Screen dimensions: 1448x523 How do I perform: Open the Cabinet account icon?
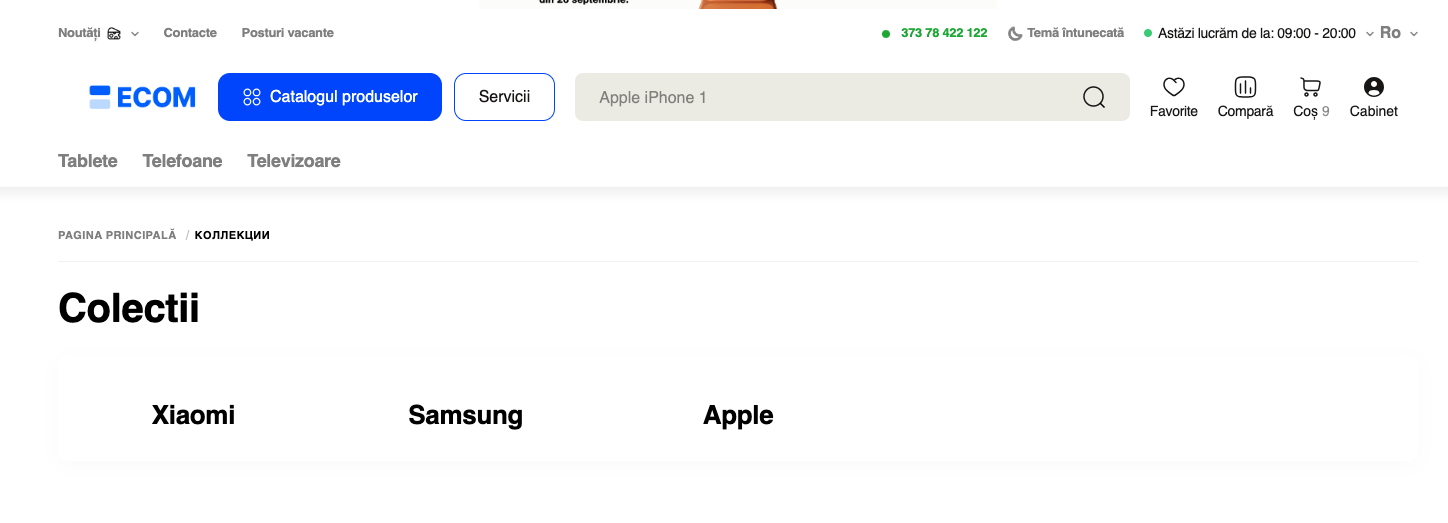(1373, 88)
